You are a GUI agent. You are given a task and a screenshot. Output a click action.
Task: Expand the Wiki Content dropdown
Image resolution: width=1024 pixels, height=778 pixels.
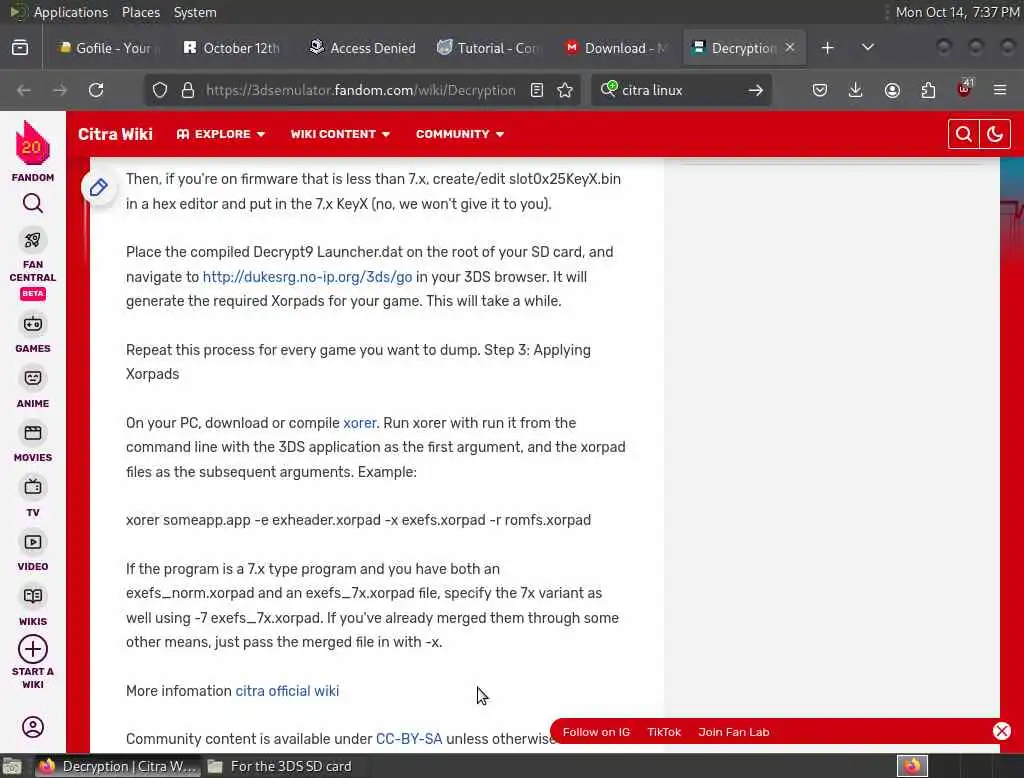pos(340,134)
